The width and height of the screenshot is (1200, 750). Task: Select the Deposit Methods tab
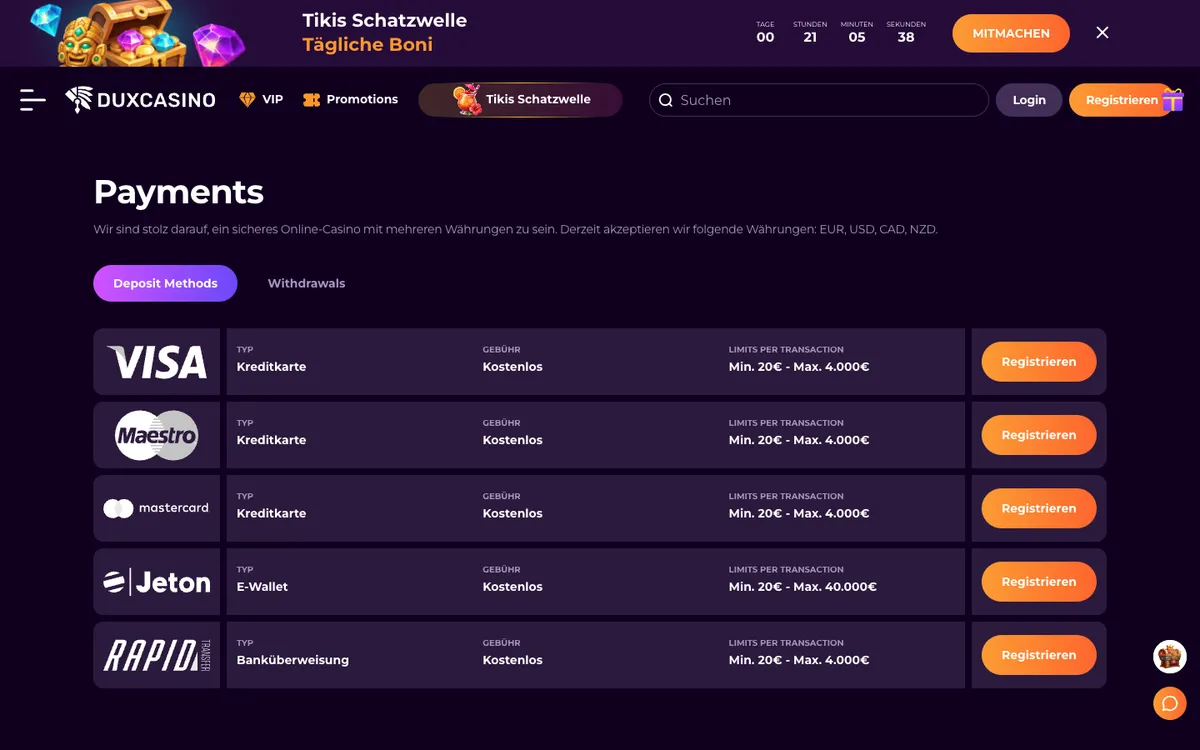click(165, 283)
